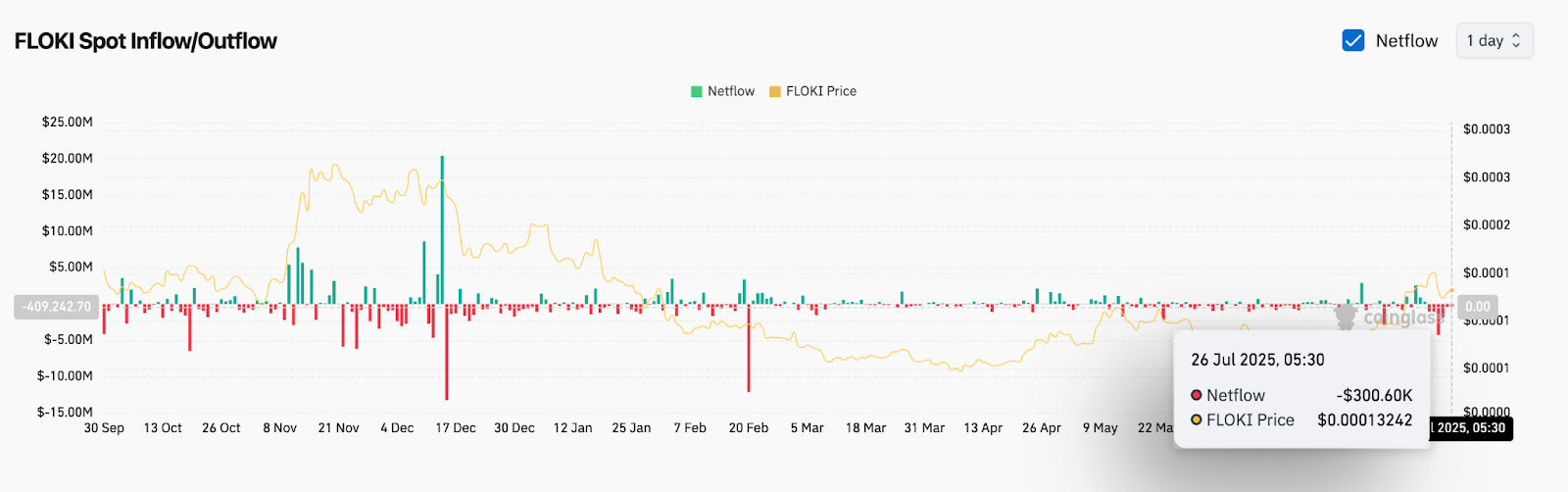This screenshot has height=492, width=1568.
Task: Click the $10.00M y-axis label
Action: 68,230
